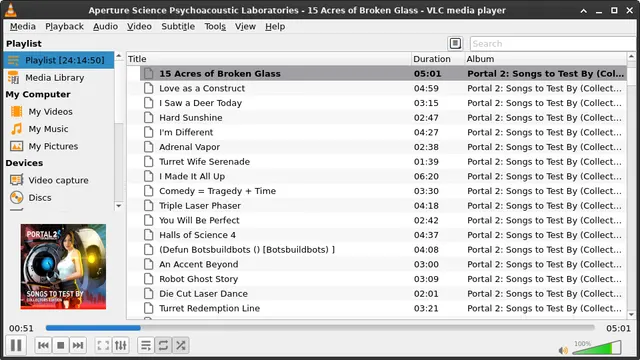
Task: Sort playlist by Title column header
Action: point(269,59)
